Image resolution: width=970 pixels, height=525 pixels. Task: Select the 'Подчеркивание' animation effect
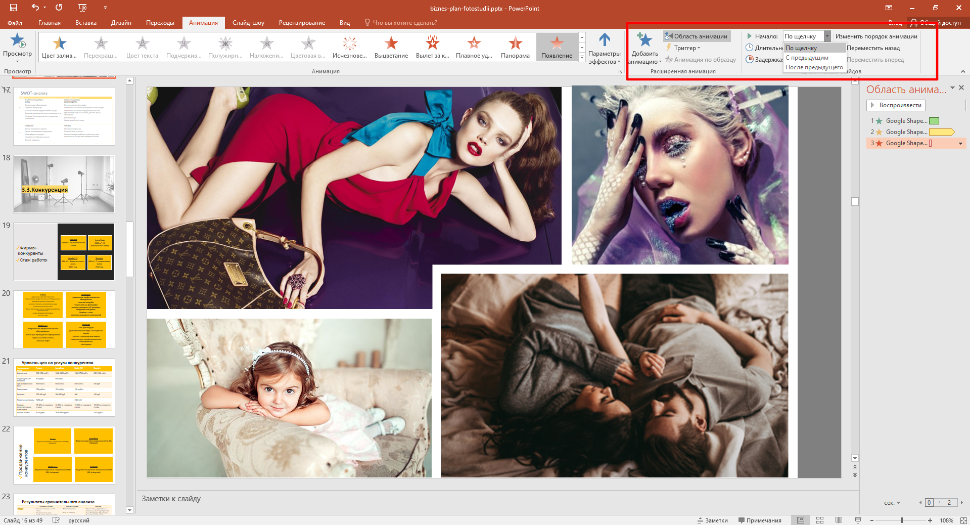point(184,46)
